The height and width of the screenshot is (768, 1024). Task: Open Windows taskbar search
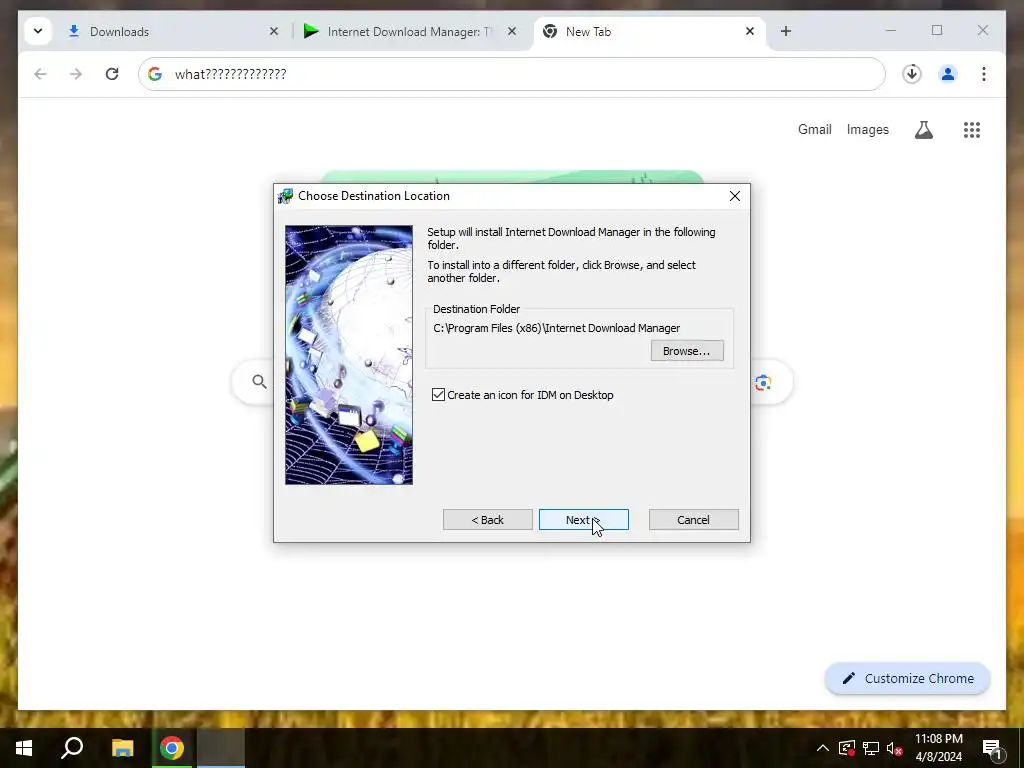(x=72, y=748)
